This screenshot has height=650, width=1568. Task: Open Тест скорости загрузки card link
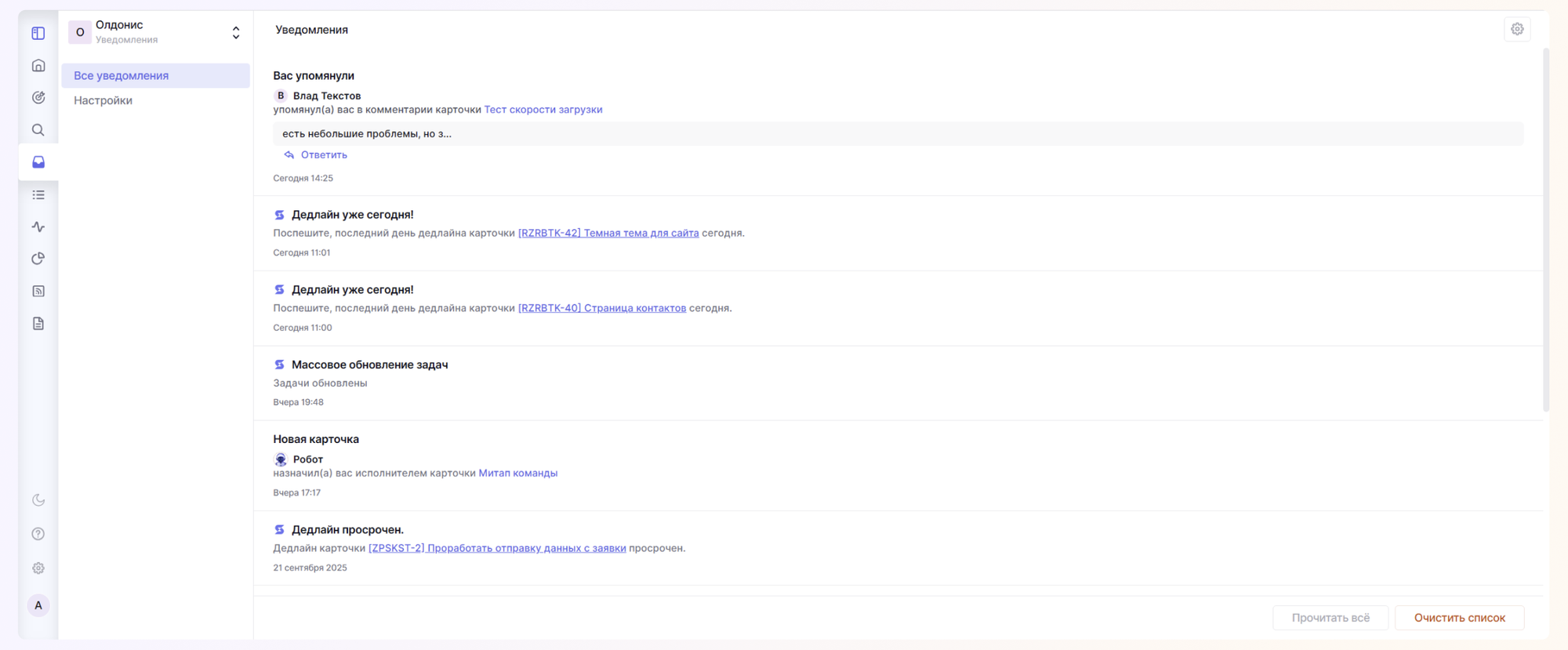click(543, 110)
